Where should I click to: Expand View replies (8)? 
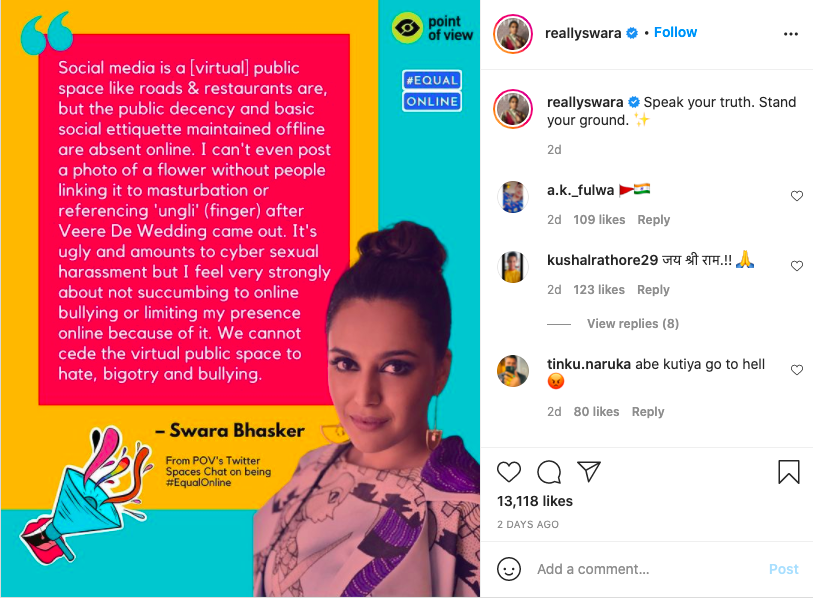point(633,324)
